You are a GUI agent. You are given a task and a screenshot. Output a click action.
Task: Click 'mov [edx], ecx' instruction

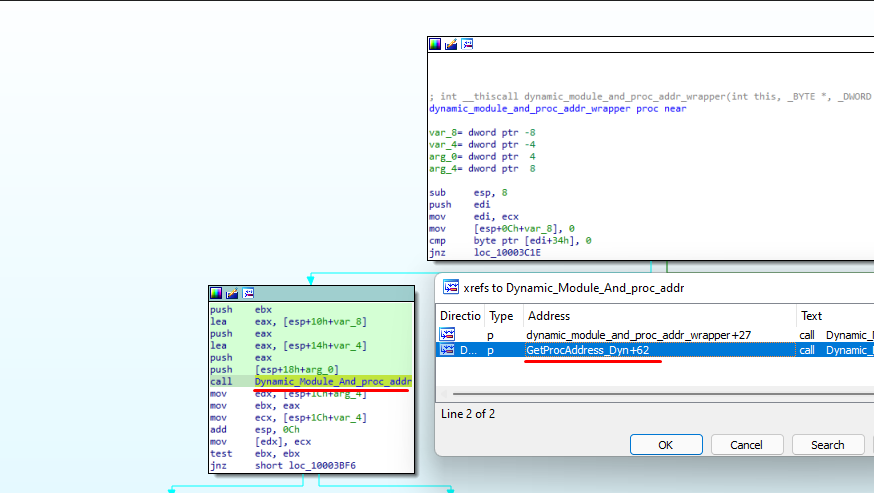pos(260,441)
